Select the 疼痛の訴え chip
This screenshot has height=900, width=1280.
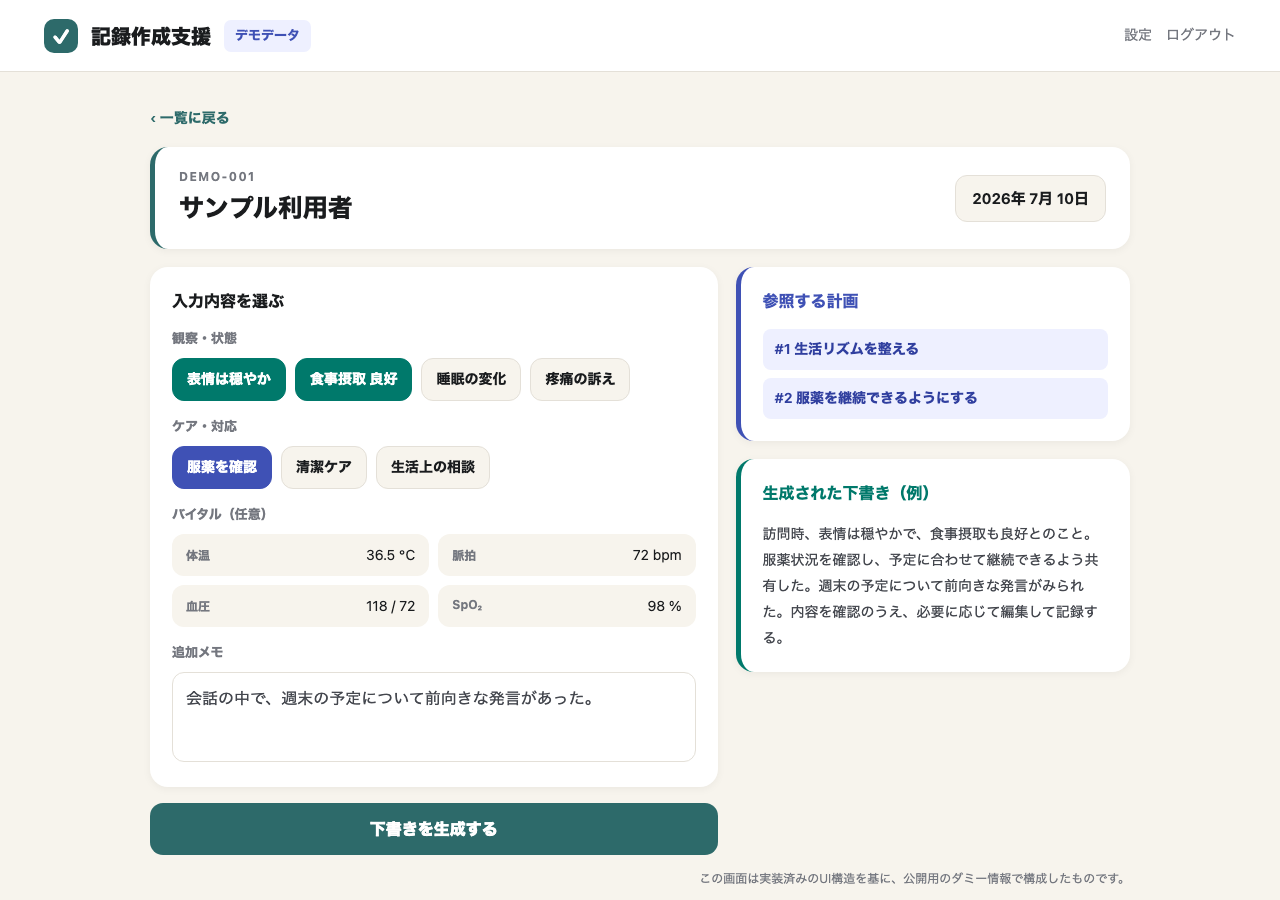tap(580, 379)
